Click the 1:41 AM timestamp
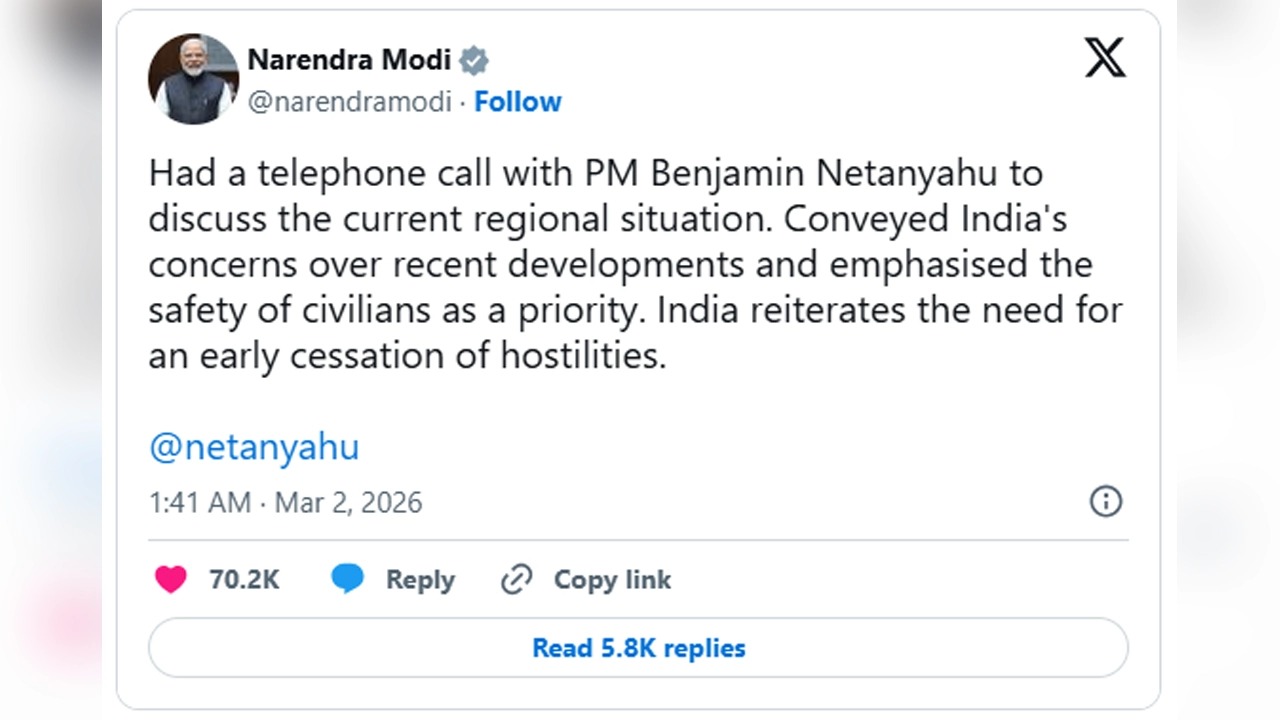This screenshot has width=1280, height=720. tap(199, 502)
